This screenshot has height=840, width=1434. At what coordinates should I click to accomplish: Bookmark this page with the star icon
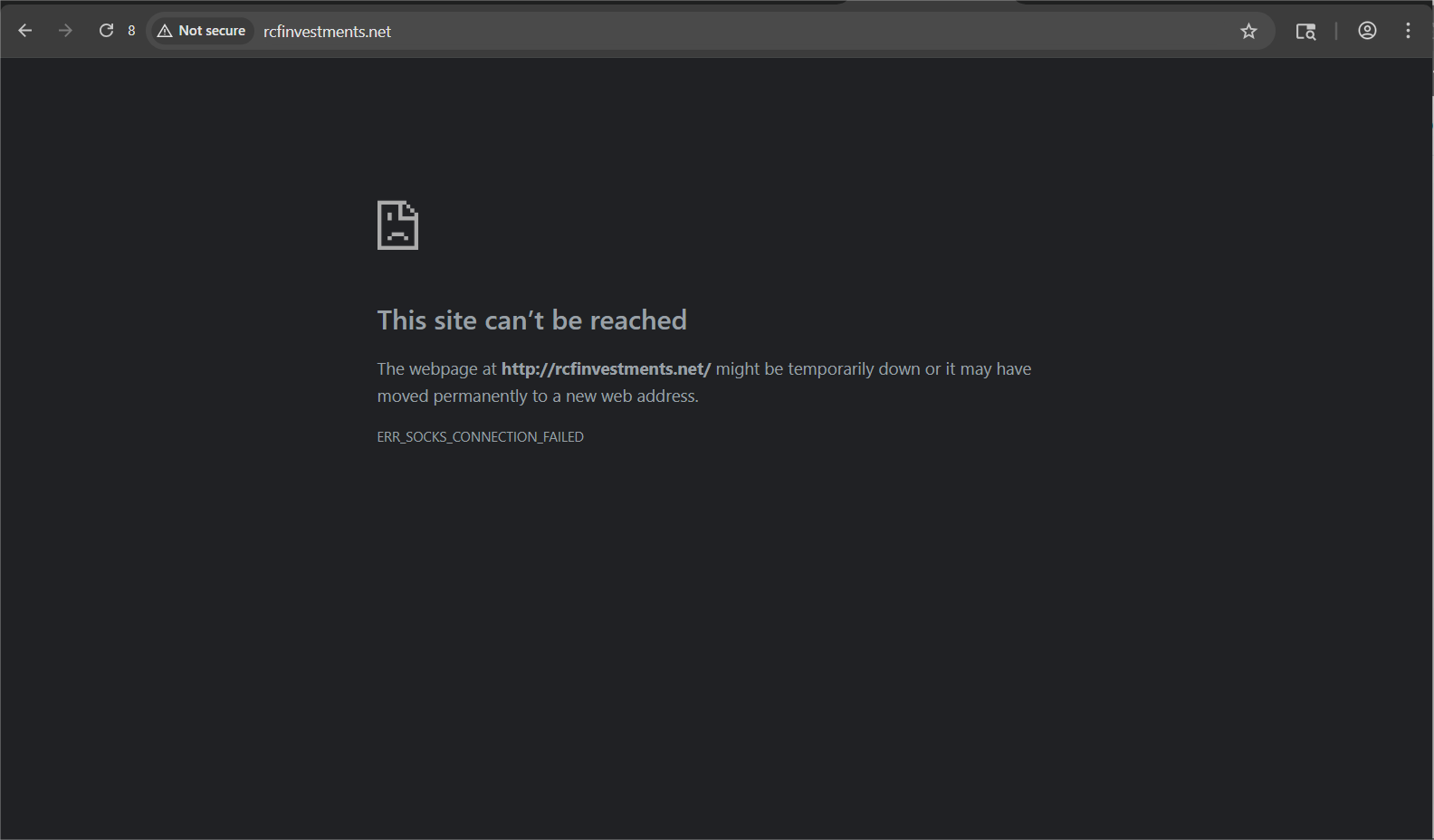point(1248,32)
